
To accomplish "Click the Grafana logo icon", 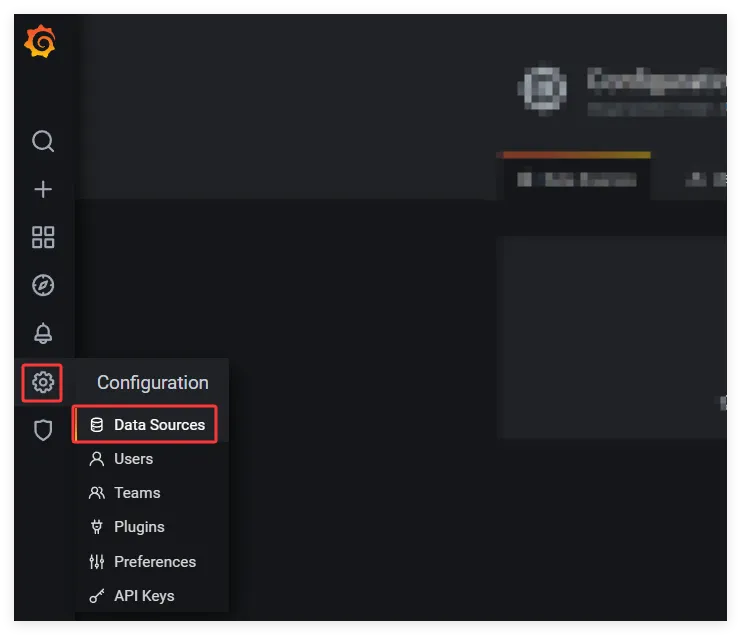I will pyautogui.click(x=42, y=42).
